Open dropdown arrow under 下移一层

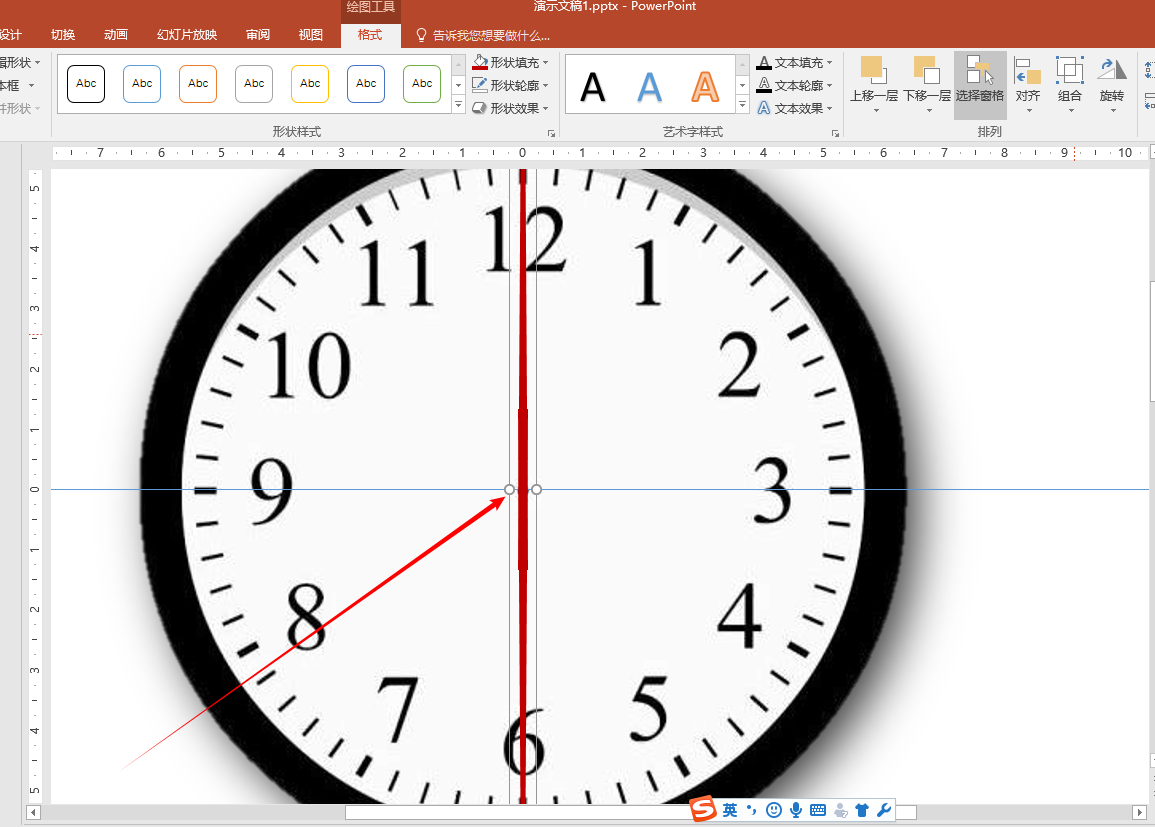click(929, 110)
